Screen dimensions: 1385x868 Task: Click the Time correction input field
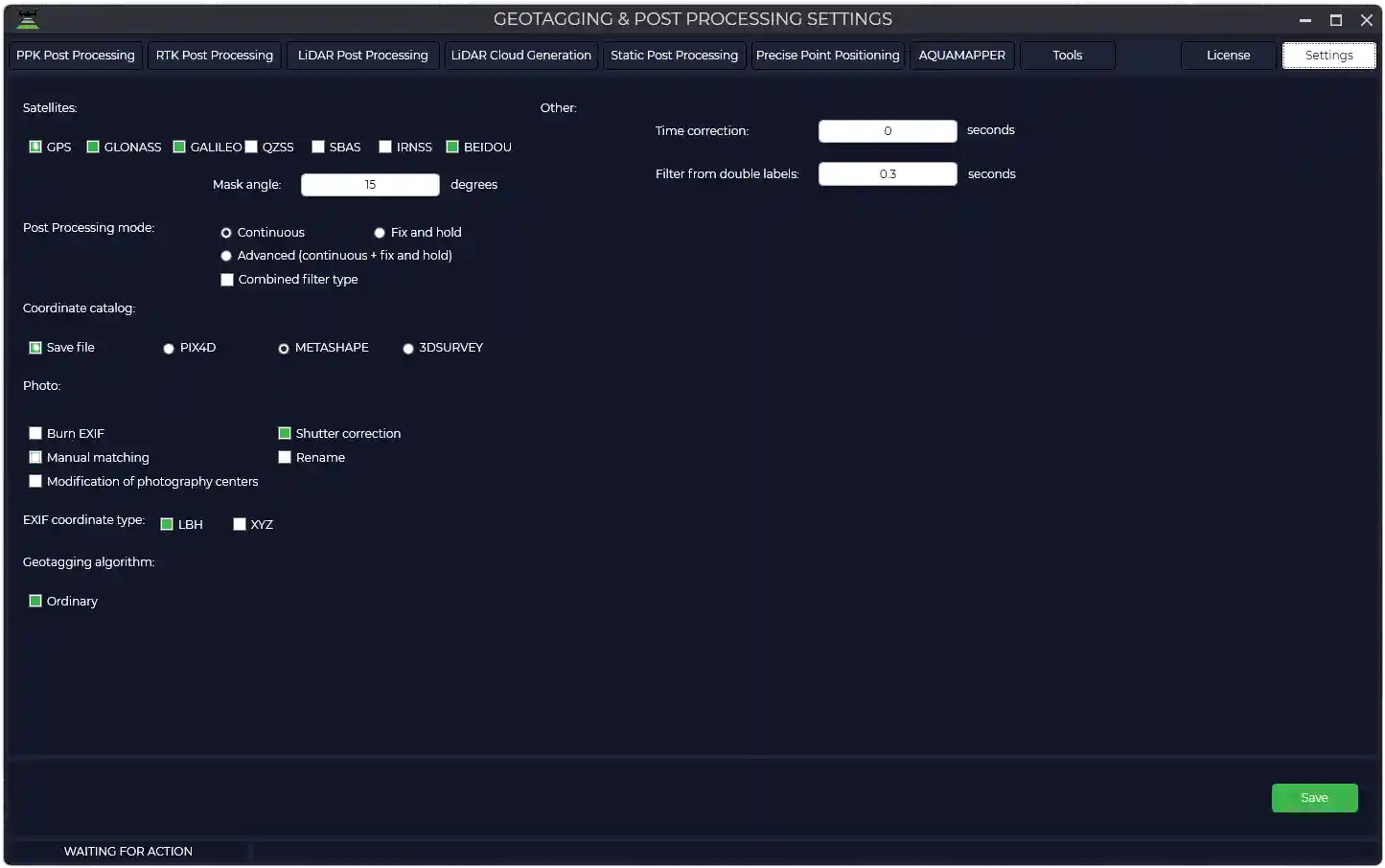(x=888, y=131)
